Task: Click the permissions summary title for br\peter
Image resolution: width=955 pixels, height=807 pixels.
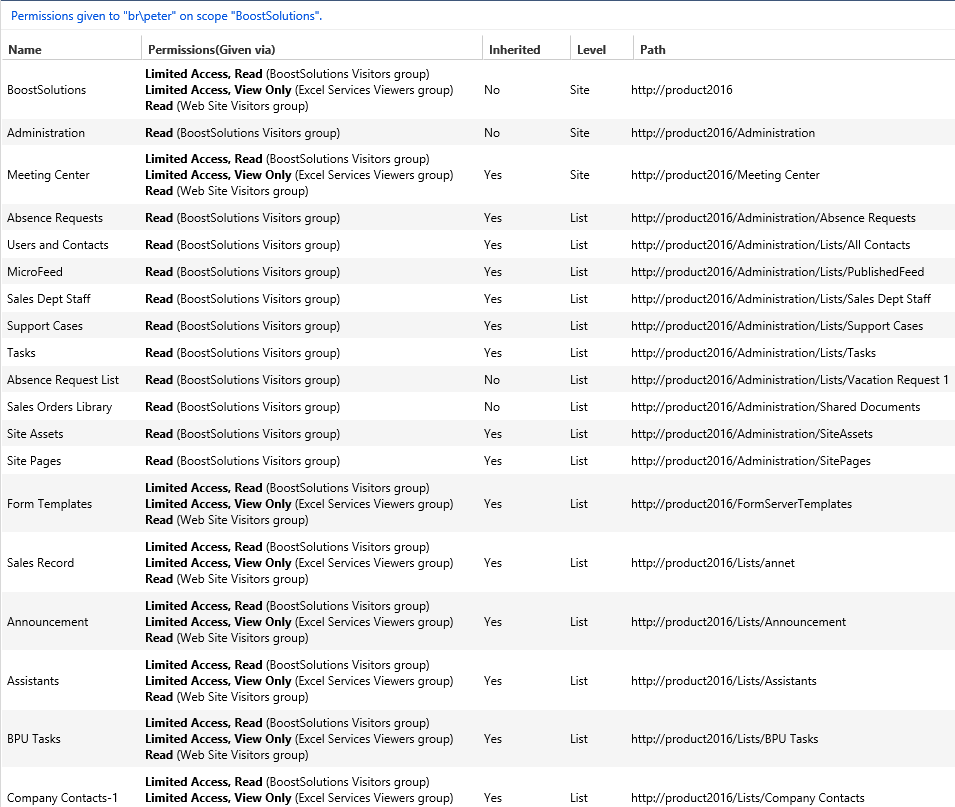Action: click(x=166, y=16)
